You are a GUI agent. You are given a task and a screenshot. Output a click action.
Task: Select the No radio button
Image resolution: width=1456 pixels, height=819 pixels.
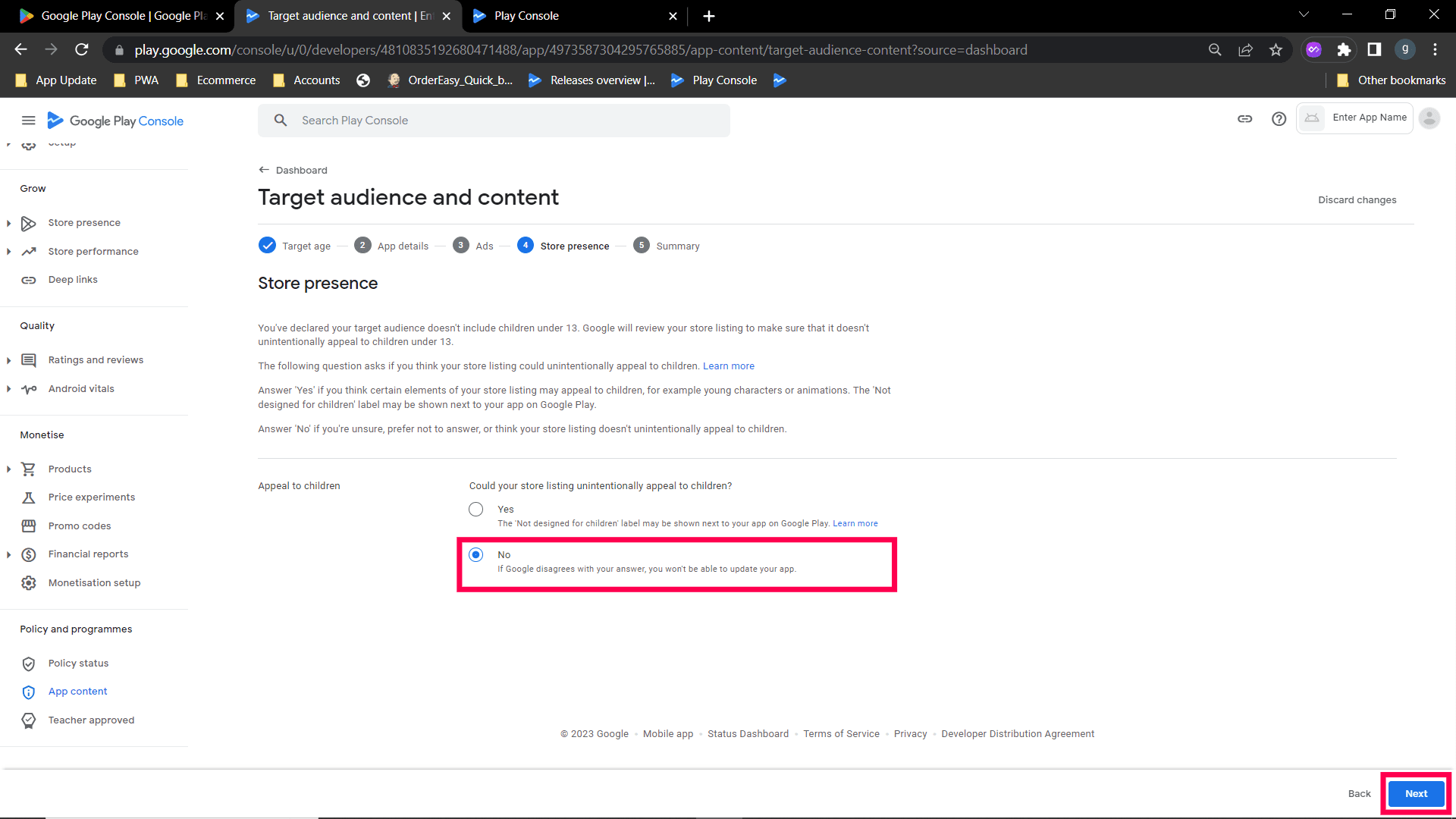tap(475, 555)
